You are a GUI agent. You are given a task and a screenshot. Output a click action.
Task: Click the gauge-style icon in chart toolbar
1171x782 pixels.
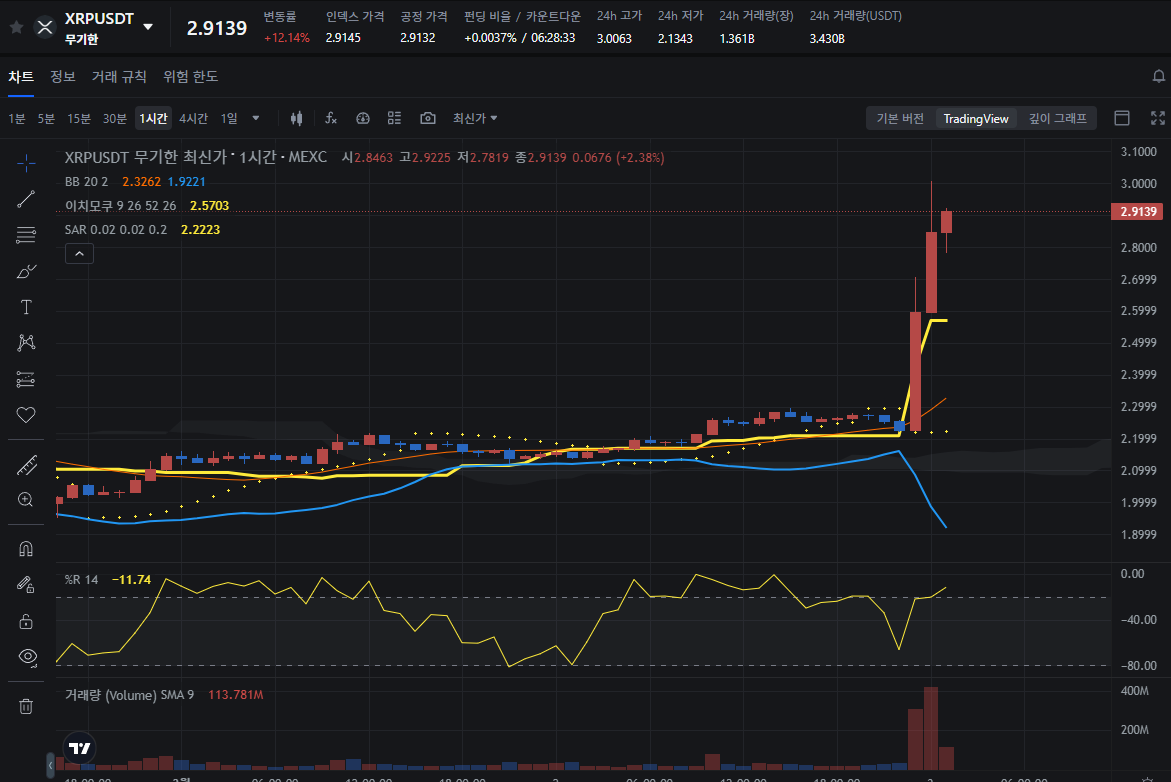click(363, 118)
